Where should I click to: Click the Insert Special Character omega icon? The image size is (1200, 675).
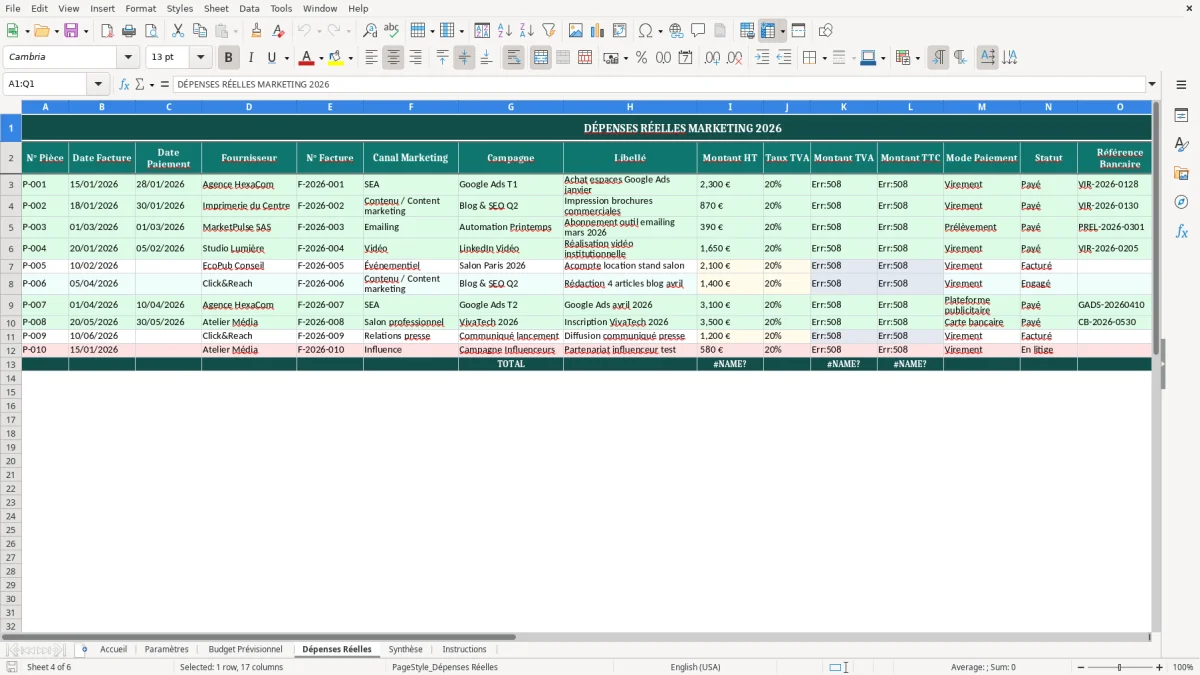[645, 31]
